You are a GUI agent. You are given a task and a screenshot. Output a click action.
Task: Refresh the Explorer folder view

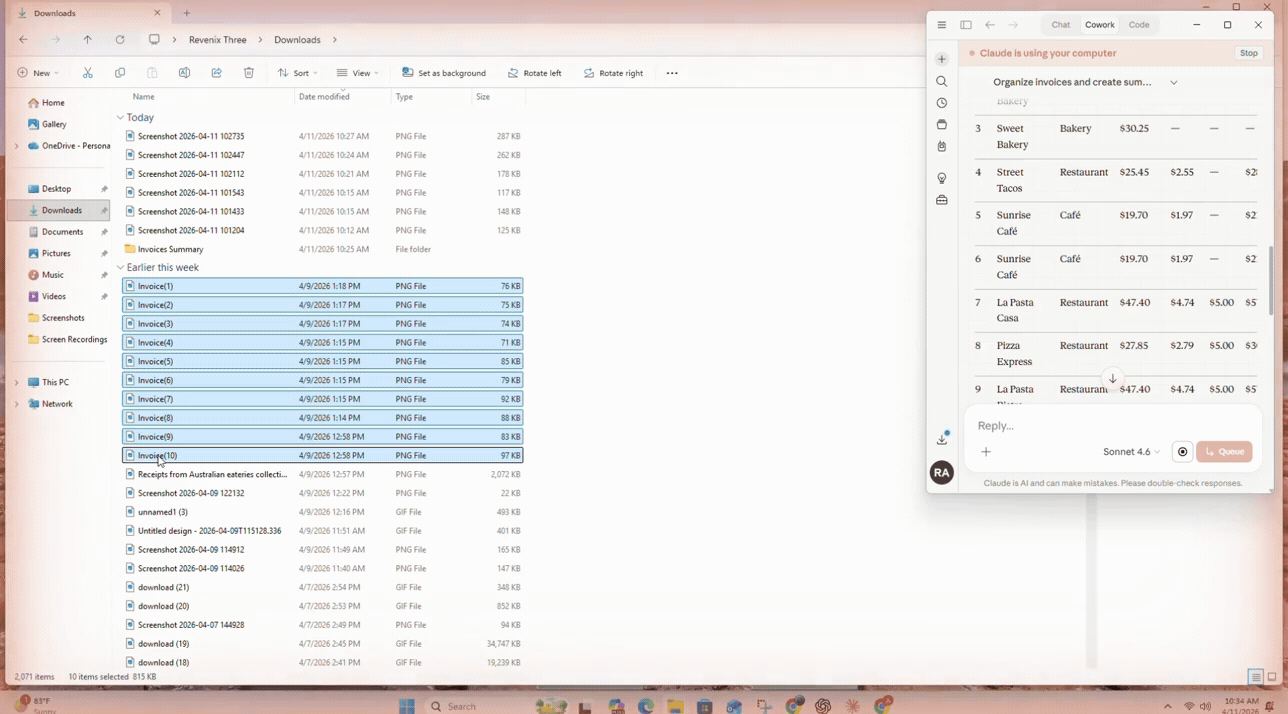[120, 40]
